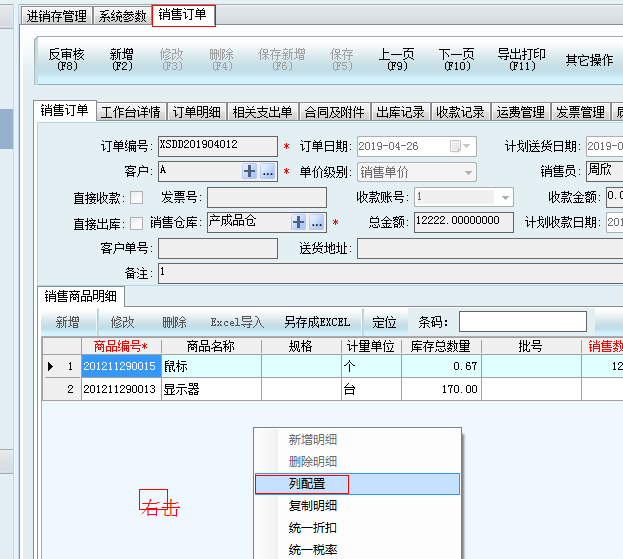Click the 新增 (F2) toolbar button

point(122,59)
